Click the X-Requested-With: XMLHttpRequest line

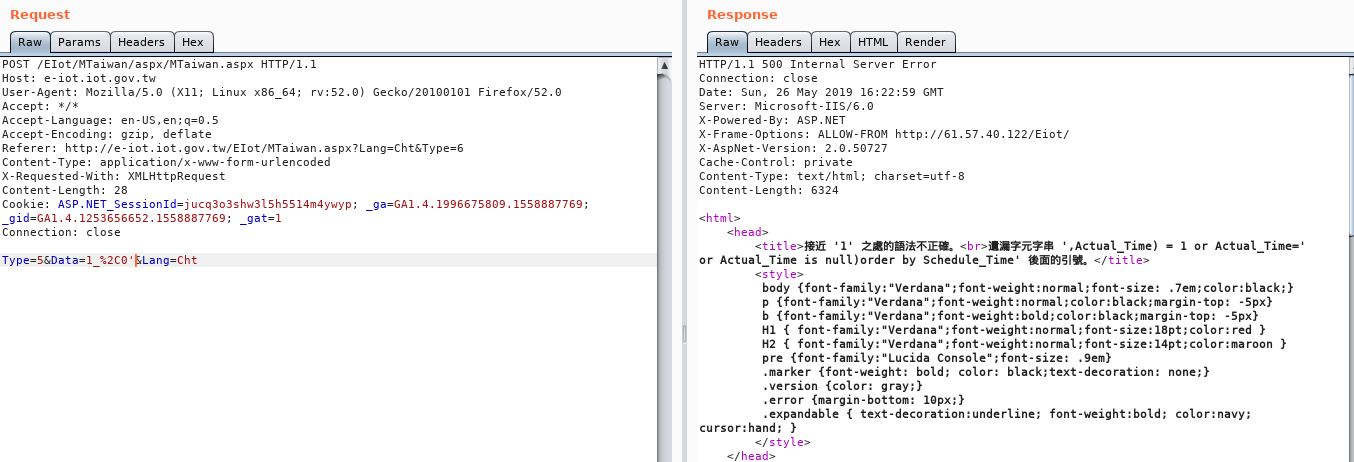(x=114, y=176)
